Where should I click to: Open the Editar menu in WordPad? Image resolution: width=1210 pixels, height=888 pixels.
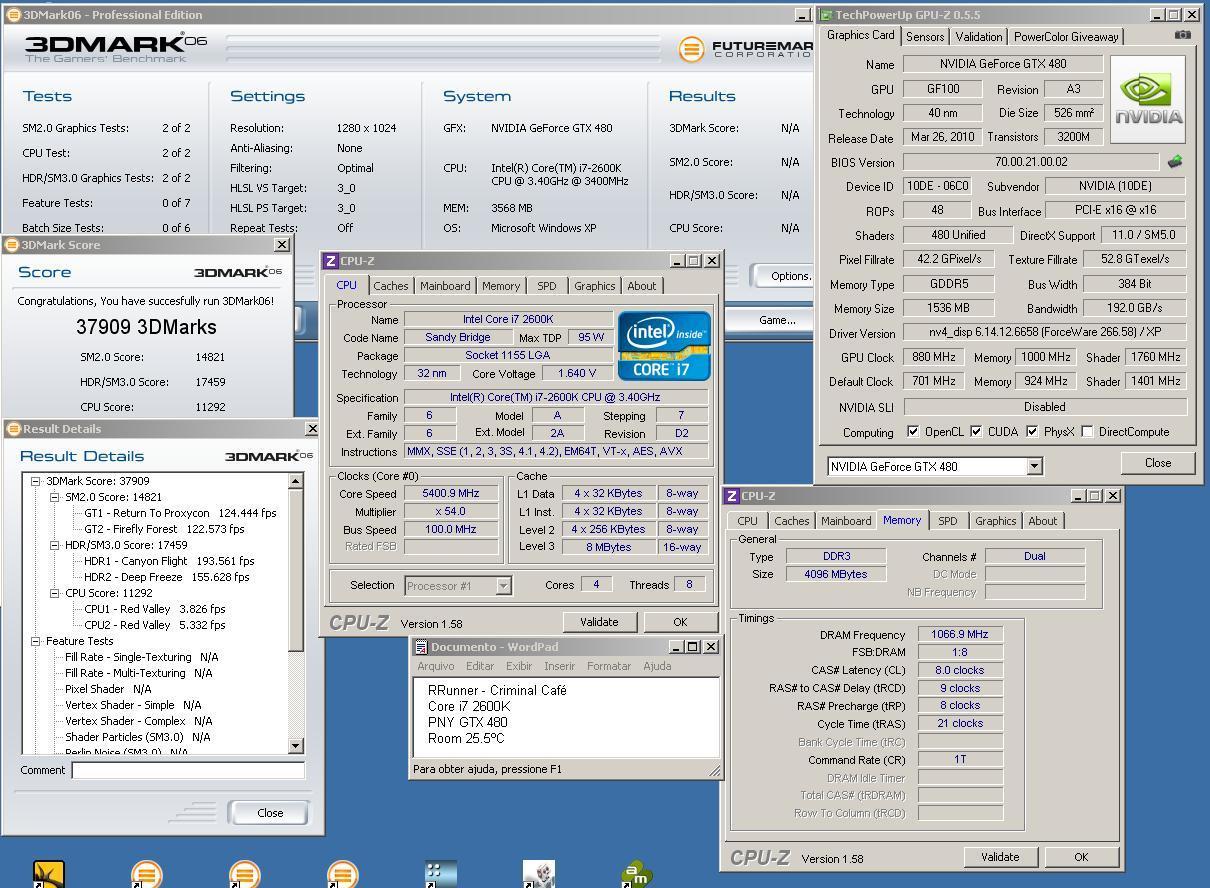tap(480, 666)
